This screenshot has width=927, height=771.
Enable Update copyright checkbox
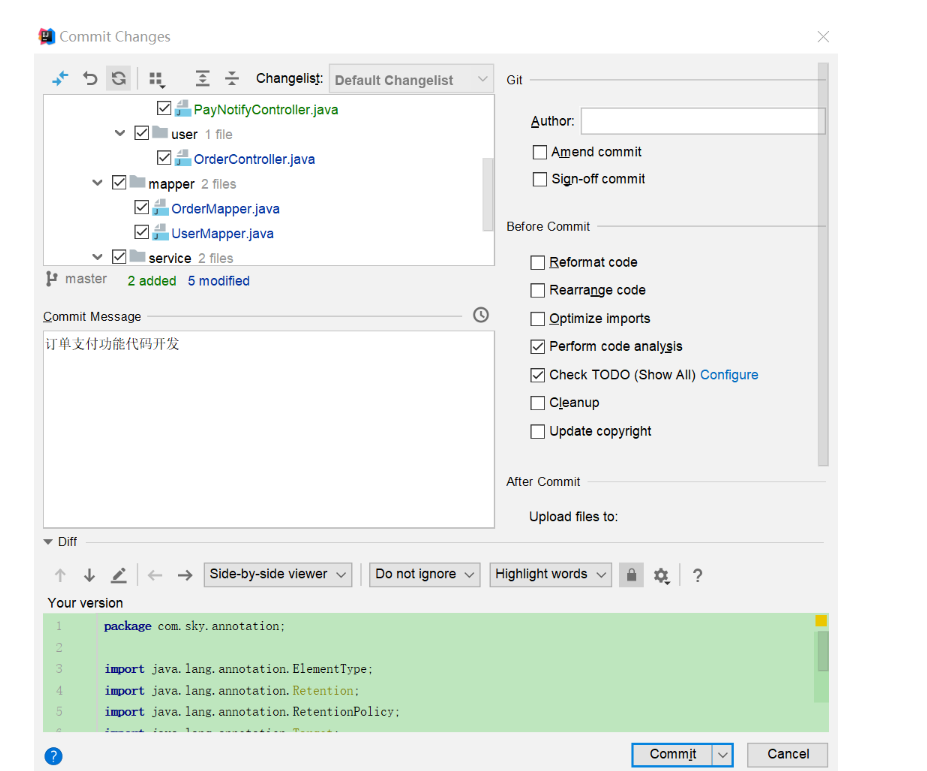coord(537,432)
